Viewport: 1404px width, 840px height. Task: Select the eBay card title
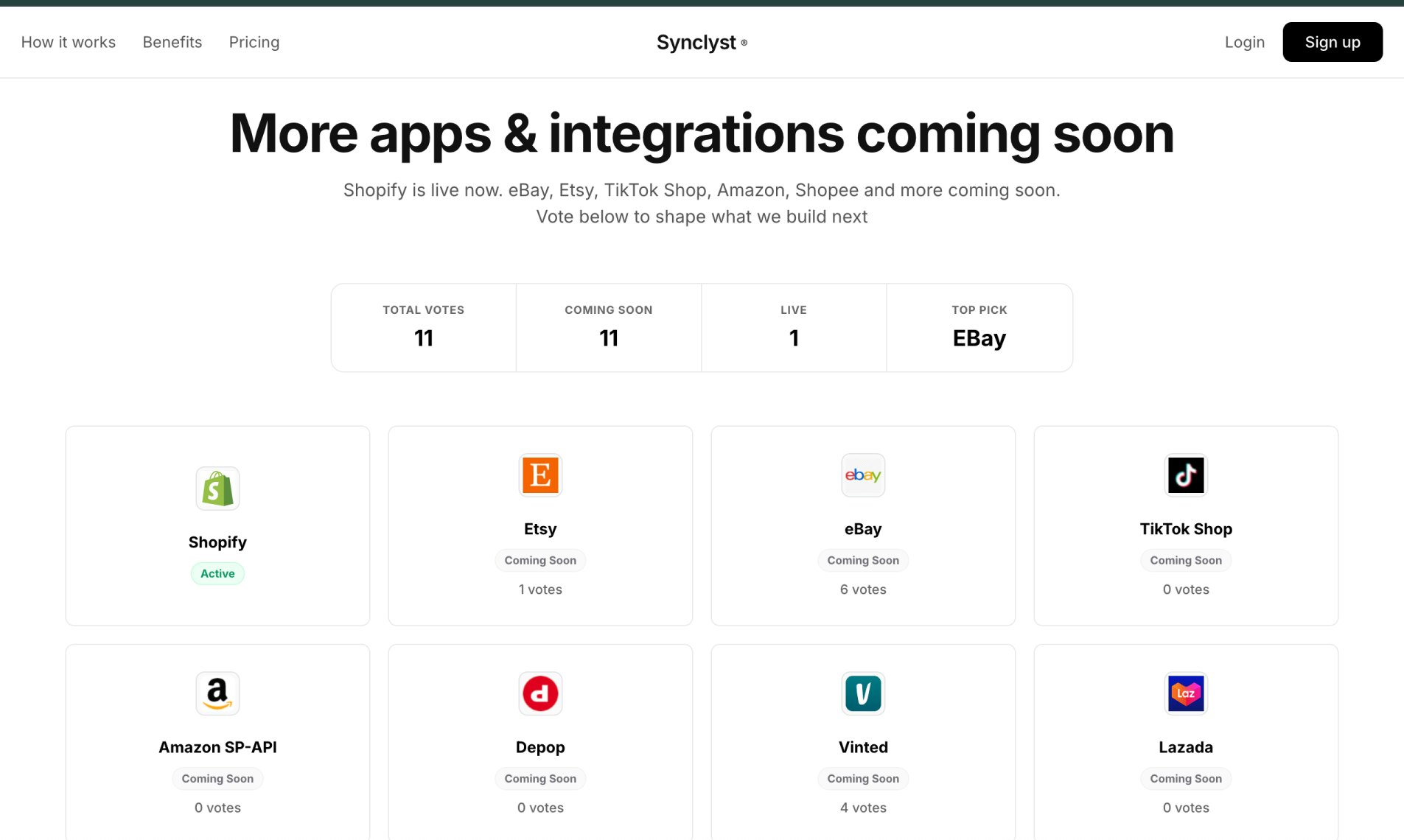click(x=863, y=529)
